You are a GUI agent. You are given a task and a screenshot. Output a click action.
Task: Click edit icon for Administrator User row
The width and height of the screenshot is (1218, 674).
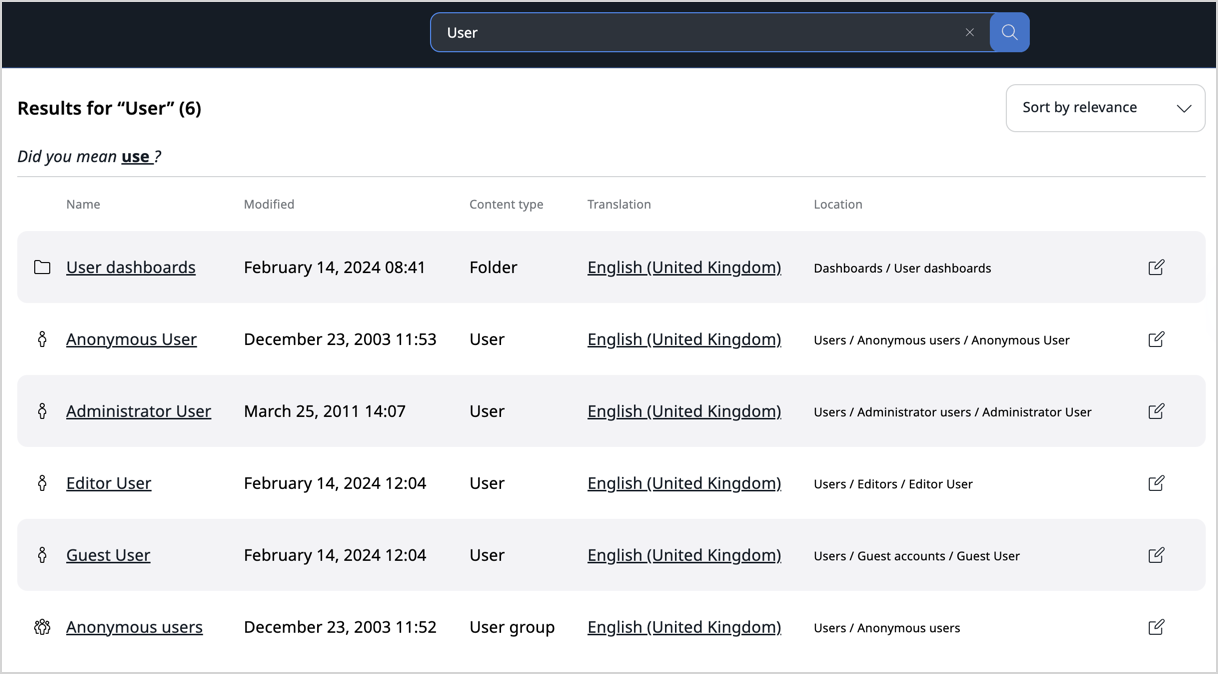click(x=1156, y=411)
